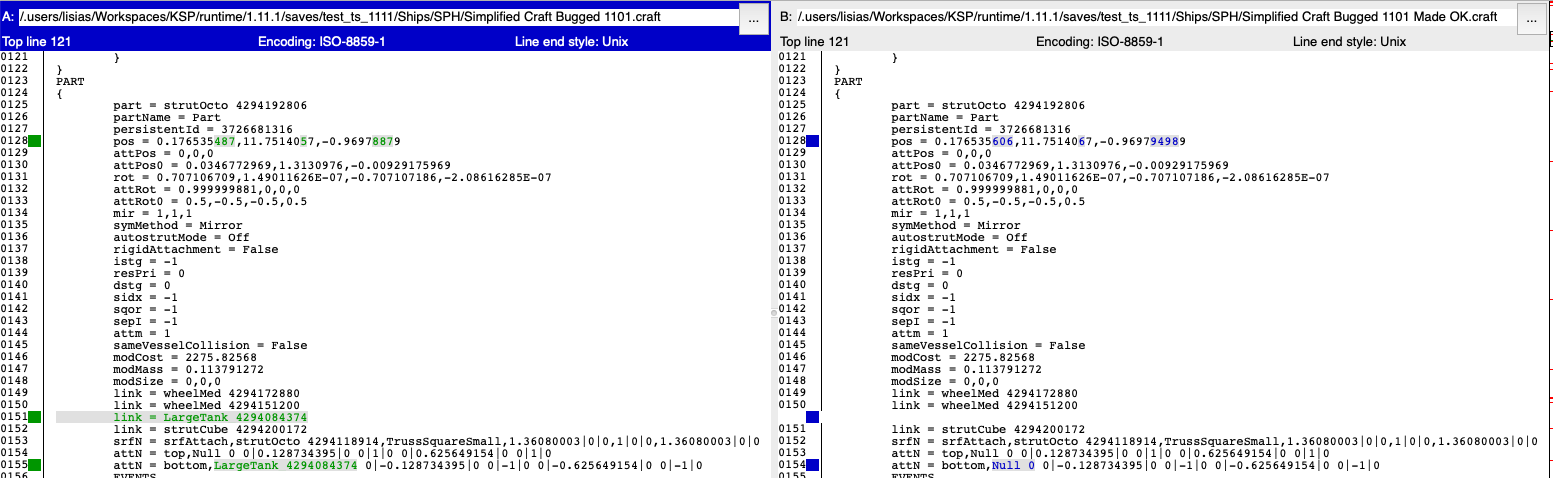Click 'link = wheelMed 4294151200' in pane B

tap(984, 405)
